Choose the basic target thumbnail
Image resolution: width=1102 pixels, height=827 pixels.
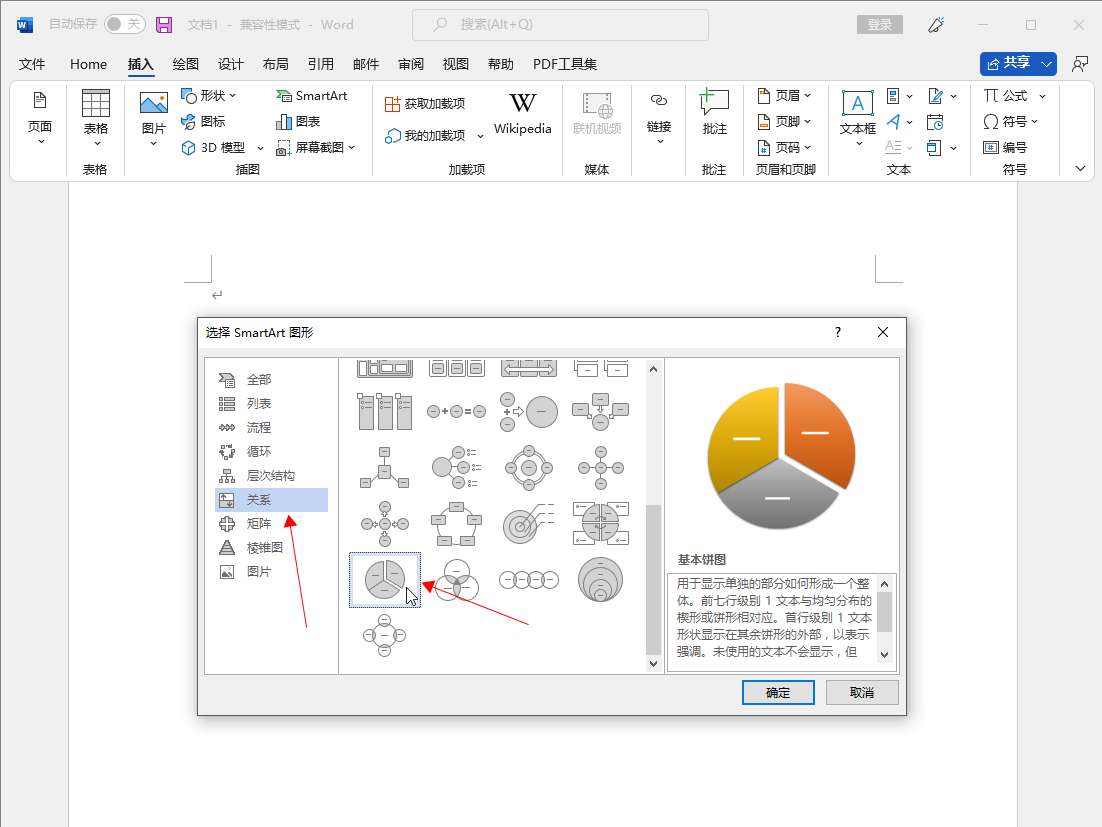coord(529,523)
